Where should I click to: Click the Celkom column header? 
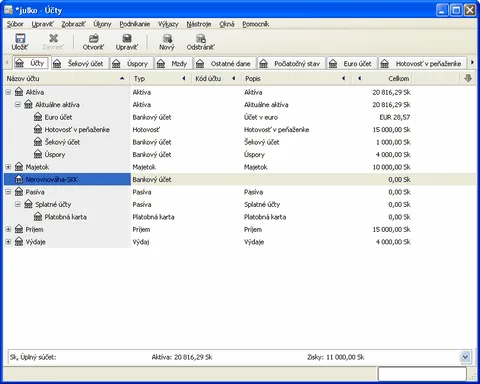pyautogui.click(x=383, y=78)
